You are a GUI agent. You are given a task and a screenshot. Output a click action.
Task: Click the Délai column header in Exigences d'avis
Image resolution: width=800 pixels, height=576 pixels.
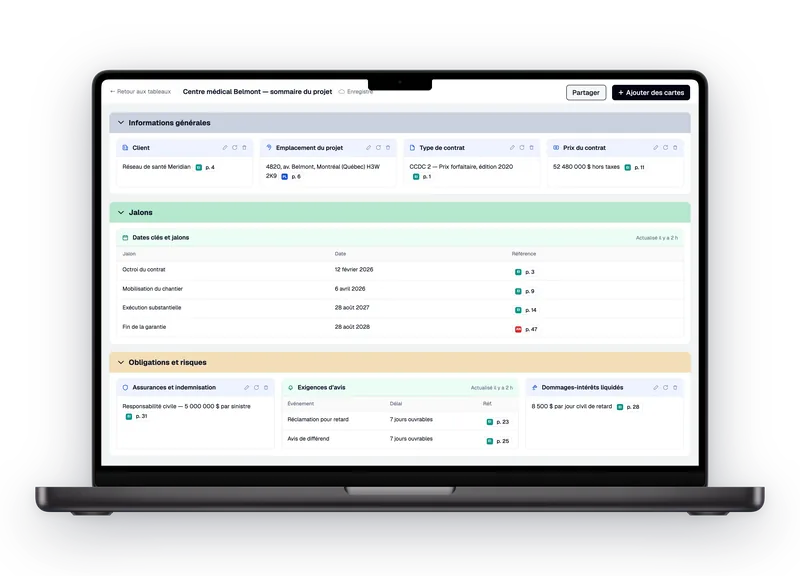point(396,404)
